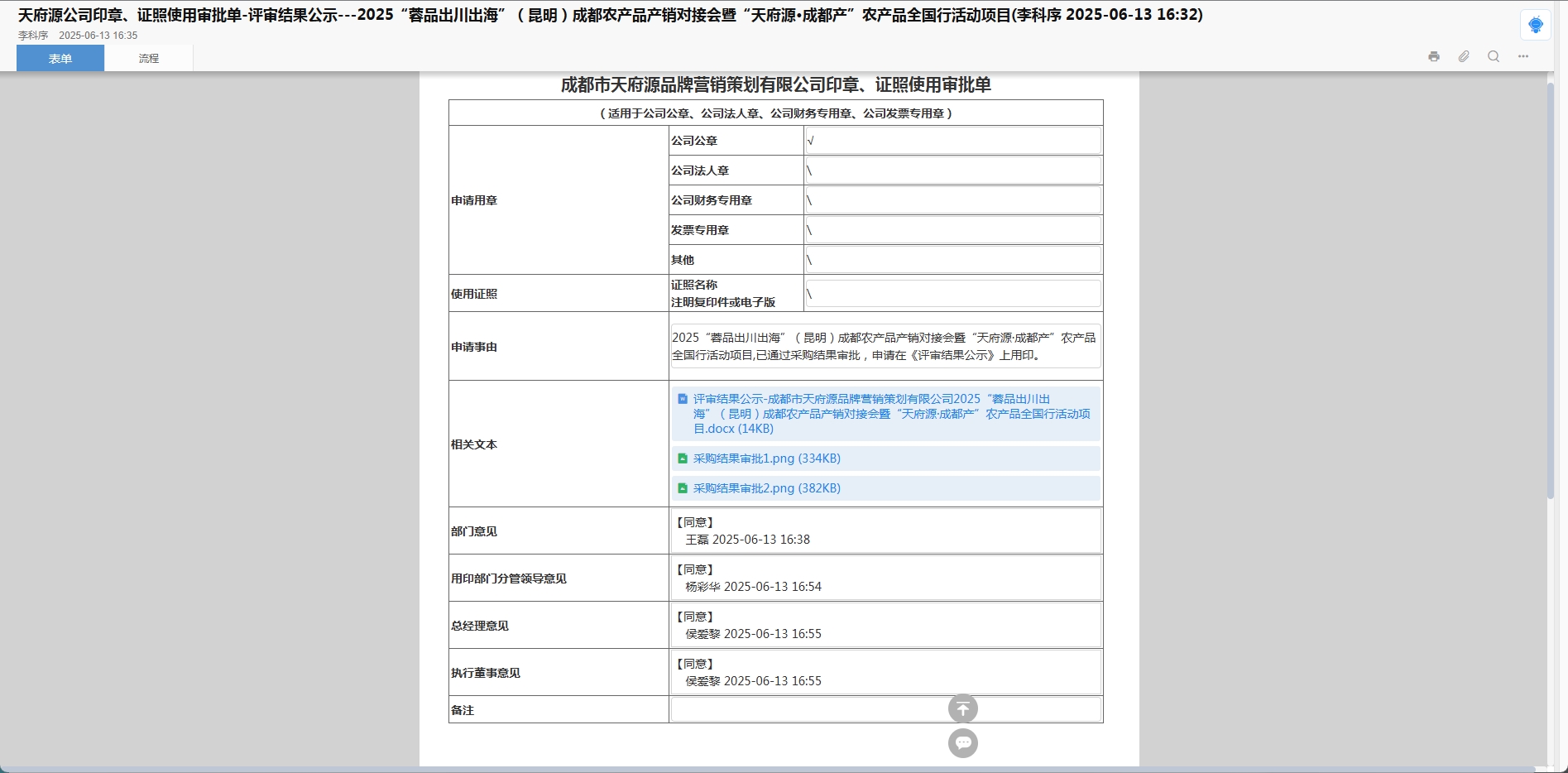Click the 公司财务专用章 label
The image size is (1568, 773).
click(x=712, y=200)
